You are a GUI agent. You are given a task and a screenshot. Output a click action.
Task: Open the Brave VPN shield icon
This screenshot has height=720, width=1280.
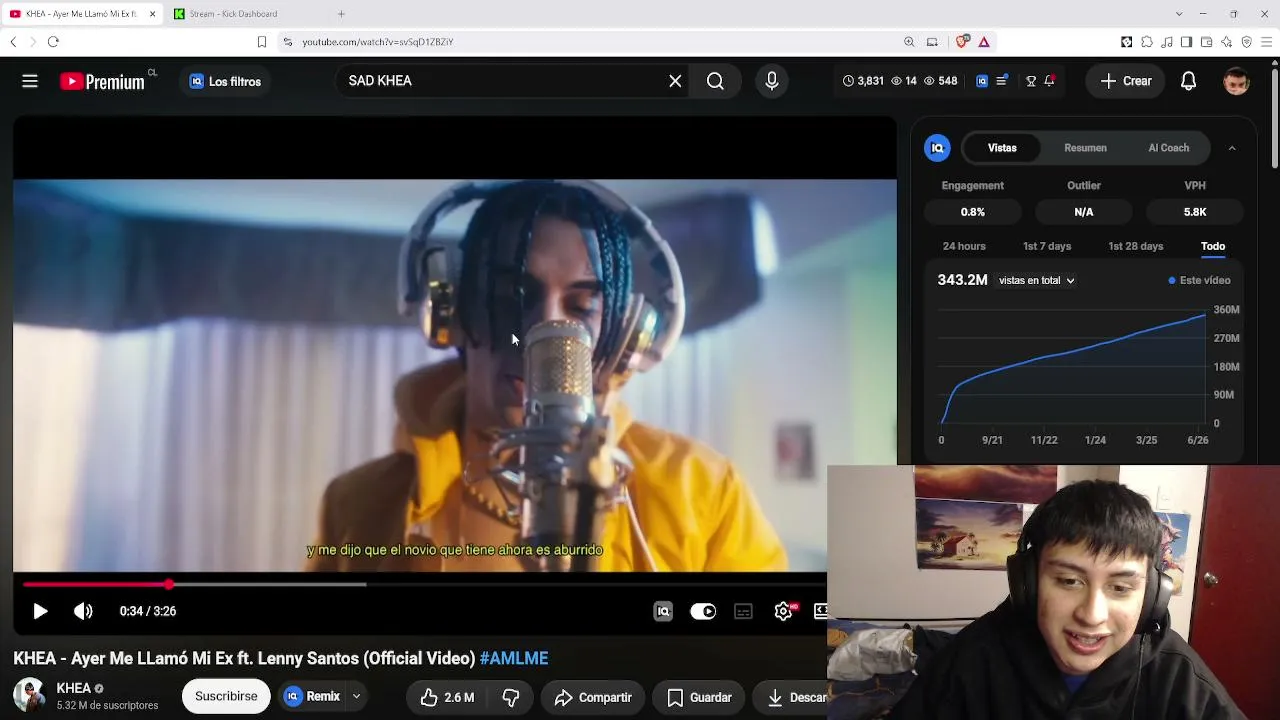1246,42
